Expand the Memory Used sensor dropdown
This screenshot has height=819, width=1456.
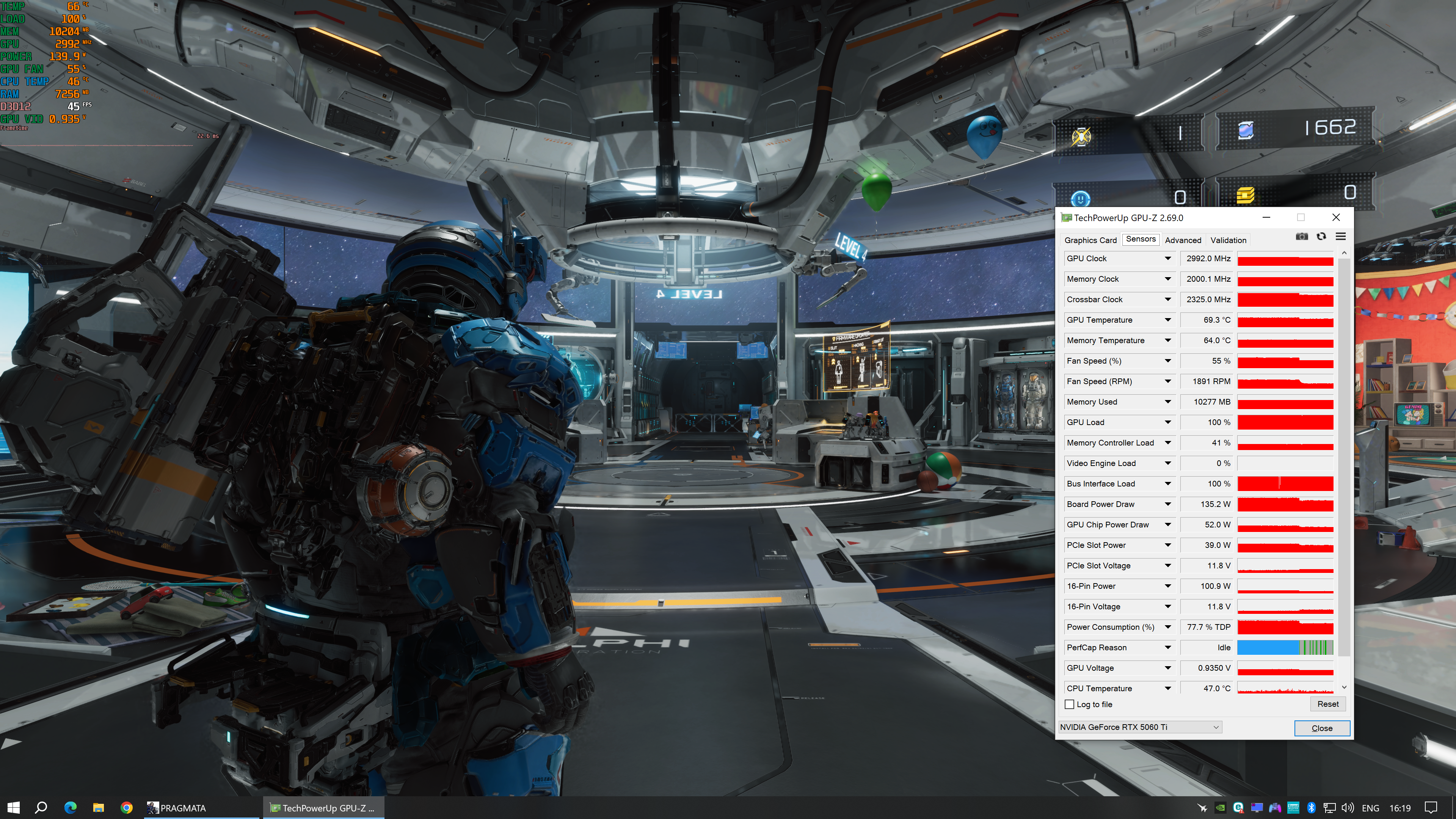pyautogui.click(x=1168, y=402)
